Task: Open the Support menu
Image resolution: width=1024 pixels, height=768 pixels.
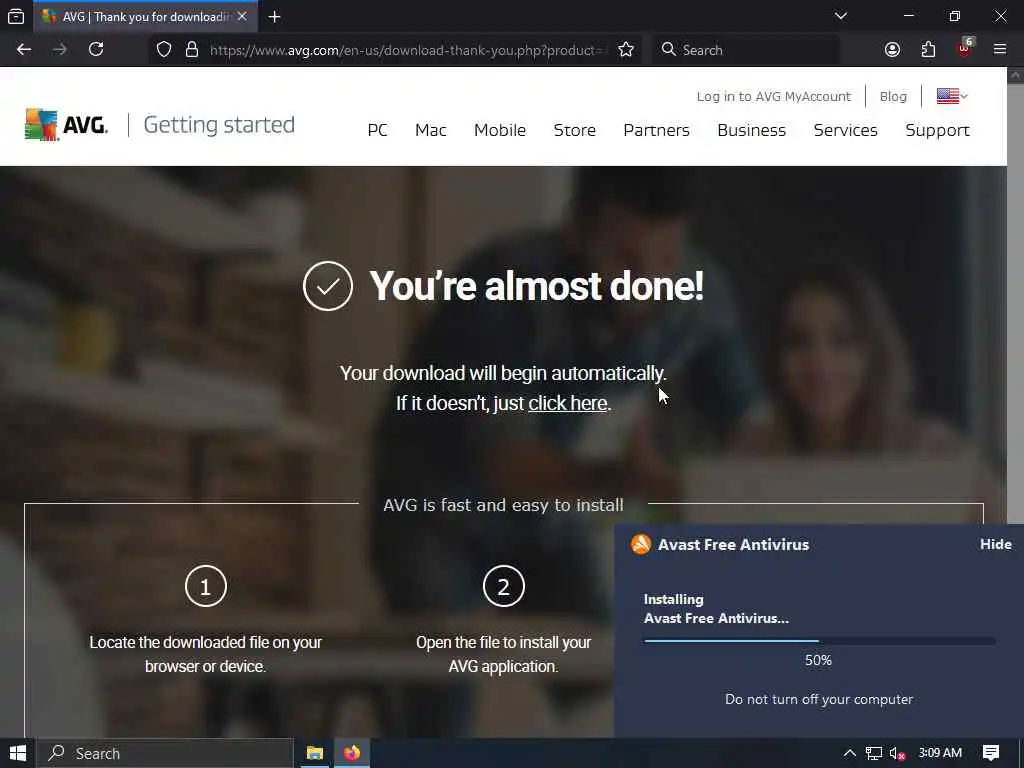Action: [937, 131]
